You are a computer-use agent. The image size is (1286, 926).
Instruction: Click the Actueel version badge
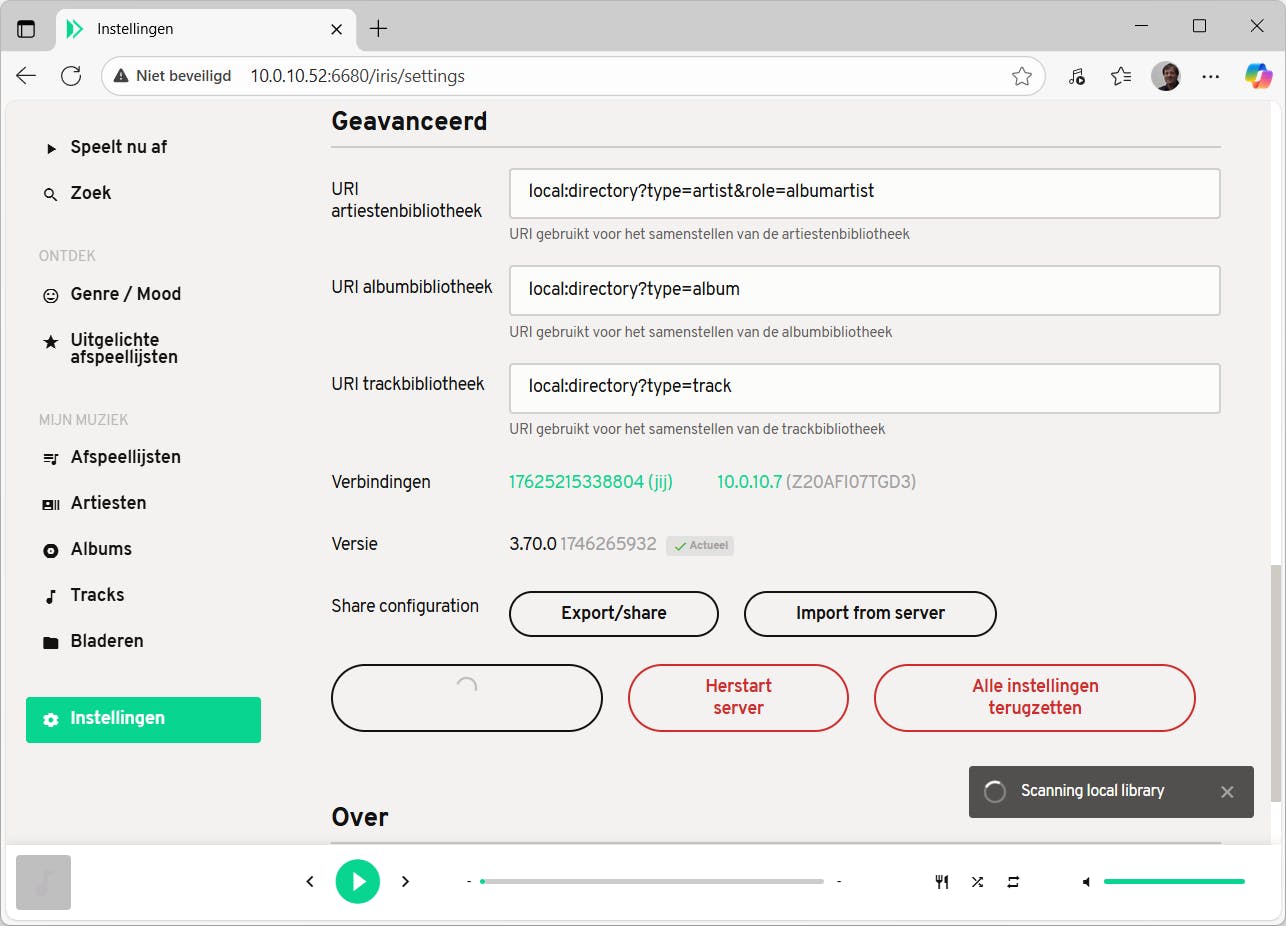pyautogui.click(x=700, y=546)
